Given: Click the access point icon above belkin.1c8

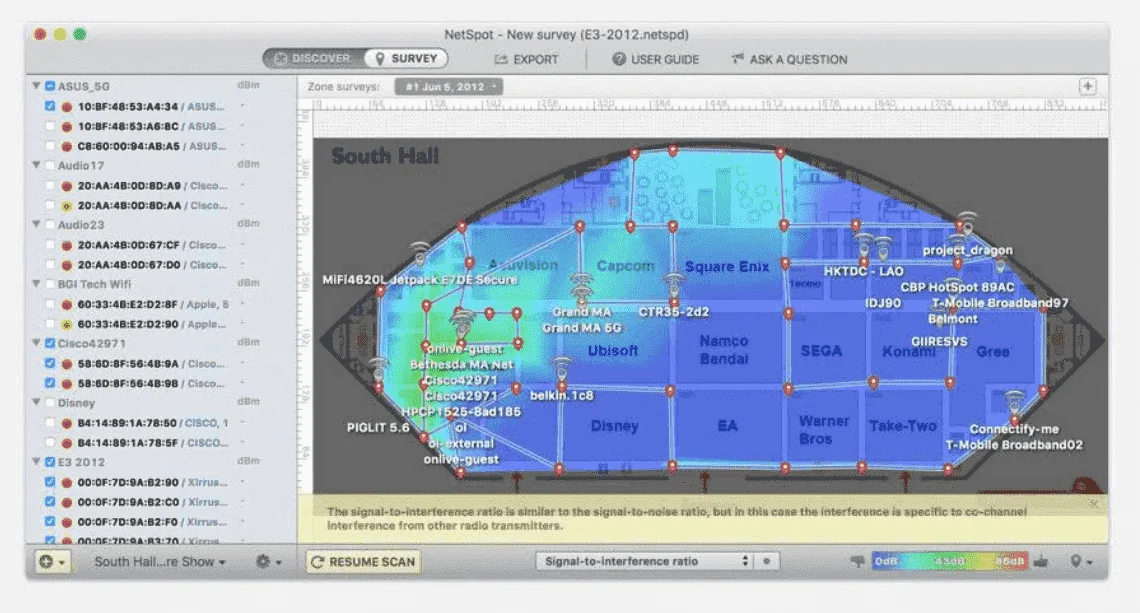Looking at the screenshot, I should (561, 367).
